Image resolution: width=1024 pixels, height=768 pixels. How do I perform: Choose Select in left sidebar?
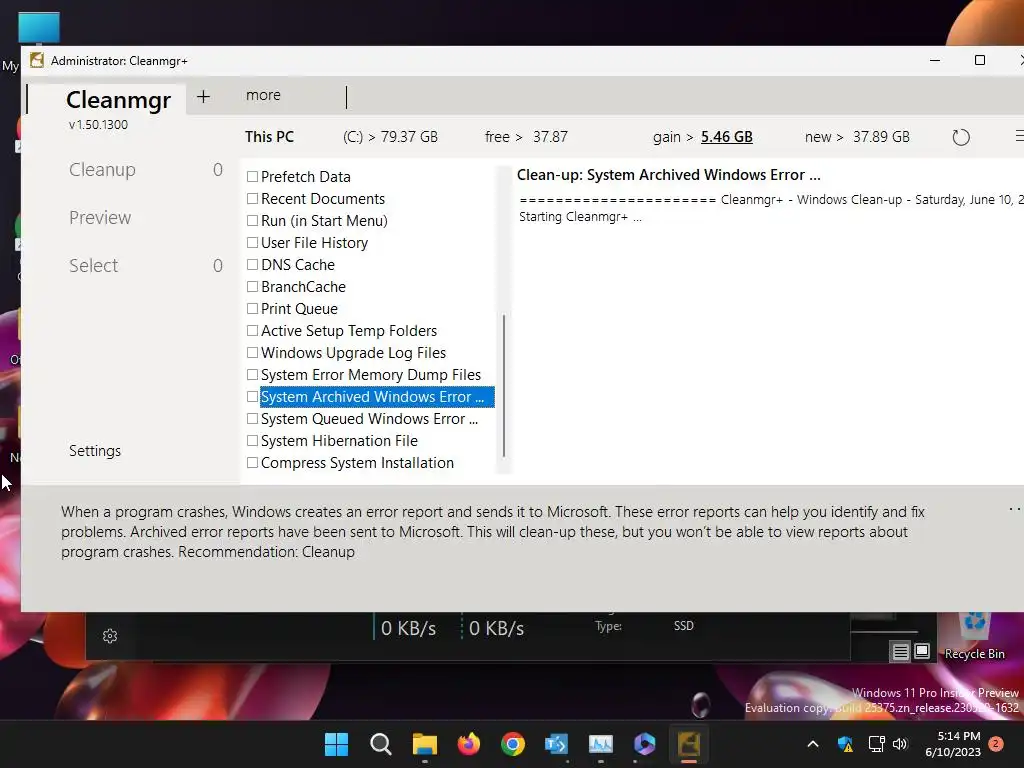93,266
